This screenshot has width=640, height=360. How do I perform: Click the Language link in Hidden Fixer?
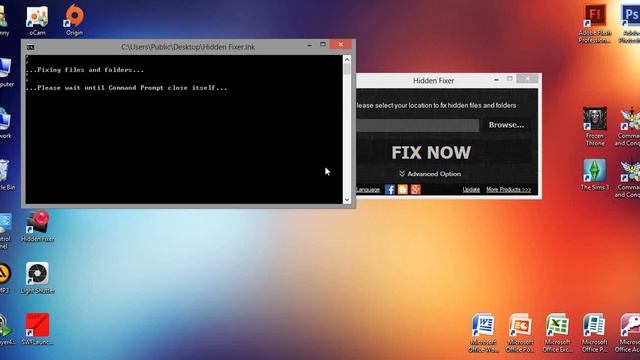368,189
